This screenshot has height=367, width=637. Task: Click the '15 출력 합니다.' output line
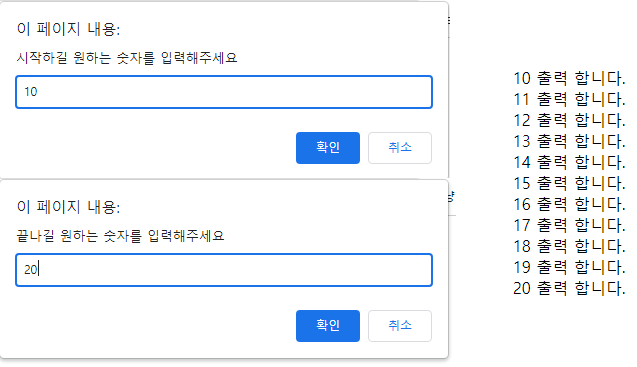569,184
